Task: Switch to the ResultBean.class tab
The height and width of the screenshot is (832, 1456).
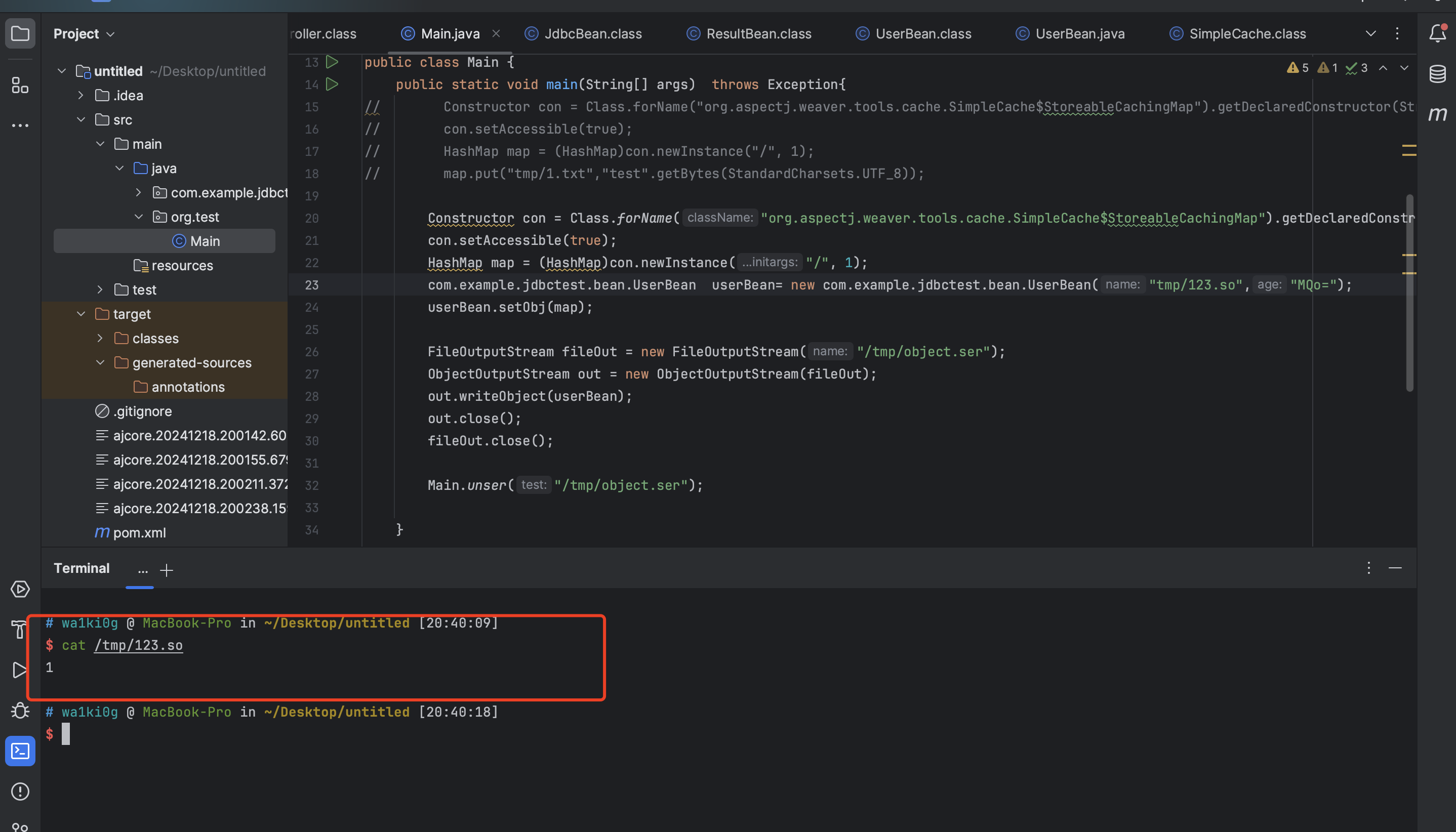Action: 749,34
